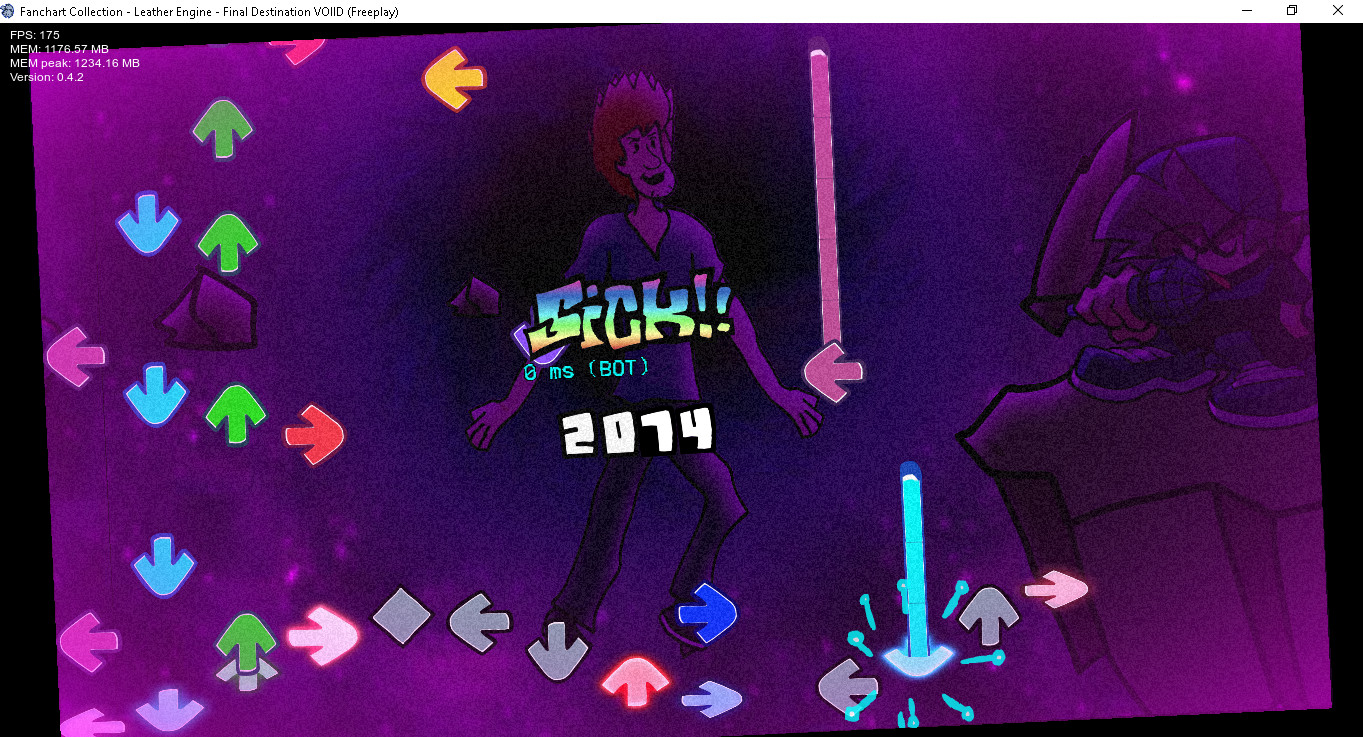Hit the red right arrow note
This screenshot has width=1363, height=737.
tap(314, 435)
